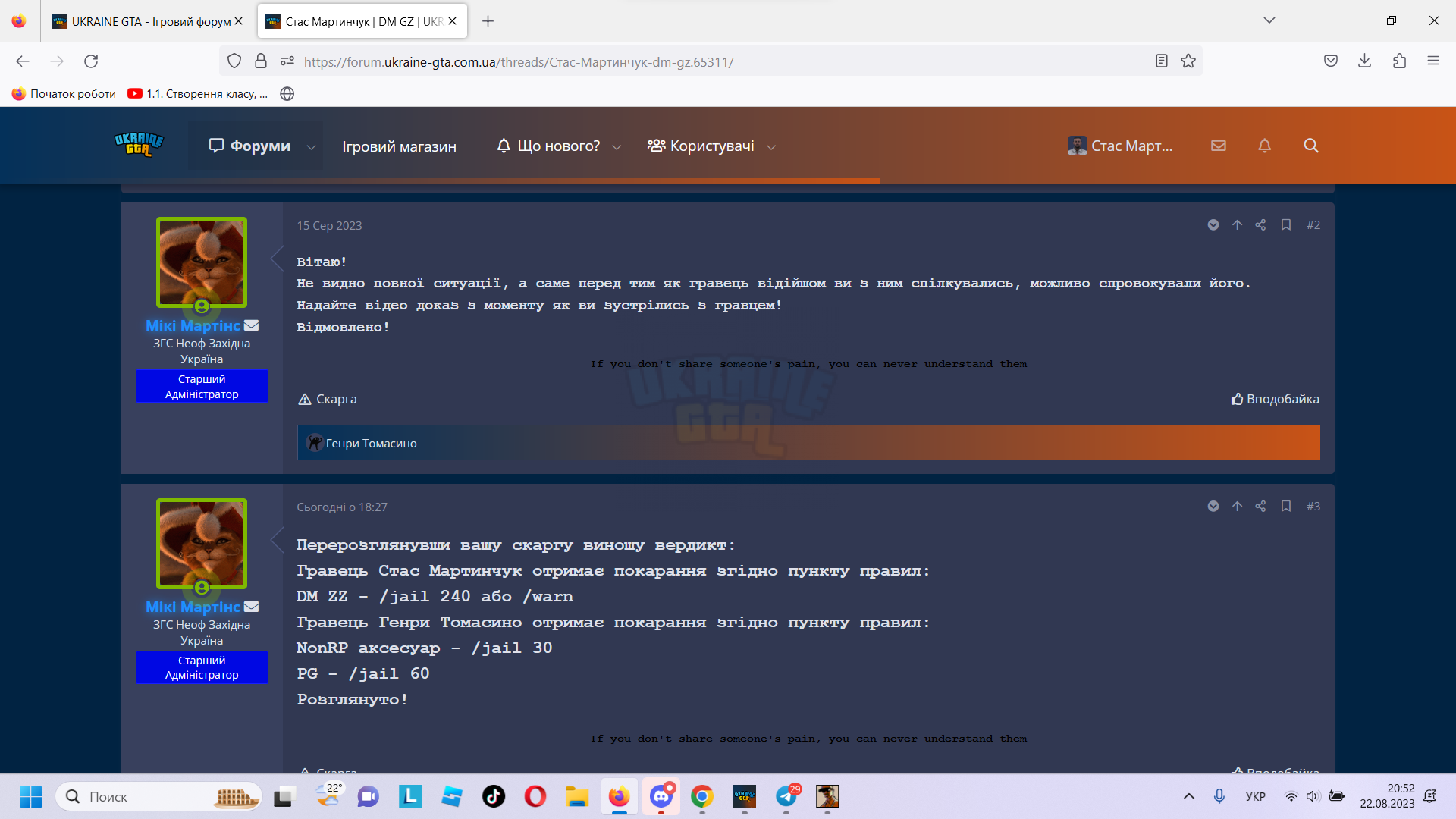Open permalink #2 of the post
Screen dimensions: 1456x819
click(x=1313, y=225)
